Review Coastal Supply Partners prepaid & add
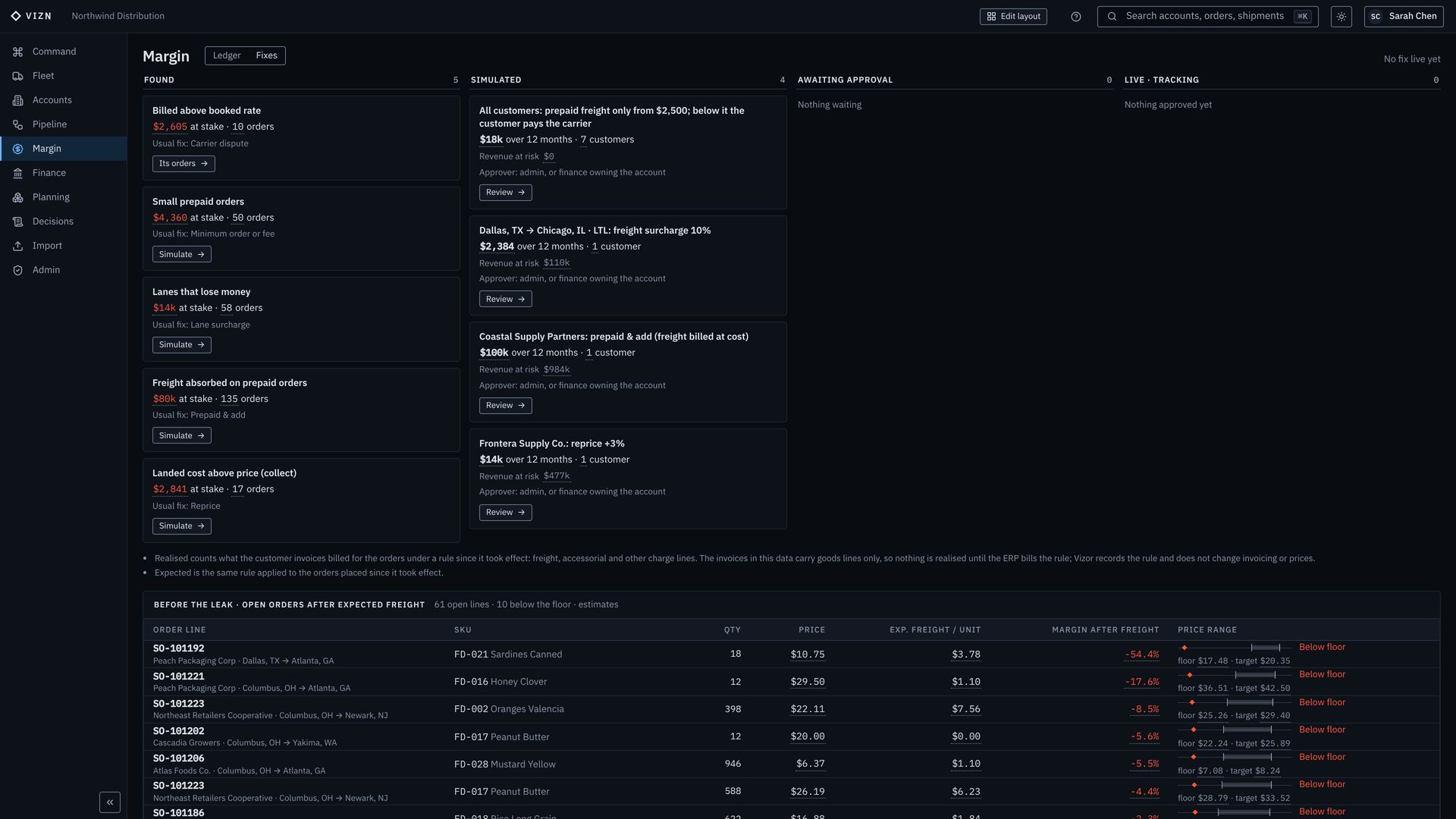The image size is (1456, 819). point(506,406)
